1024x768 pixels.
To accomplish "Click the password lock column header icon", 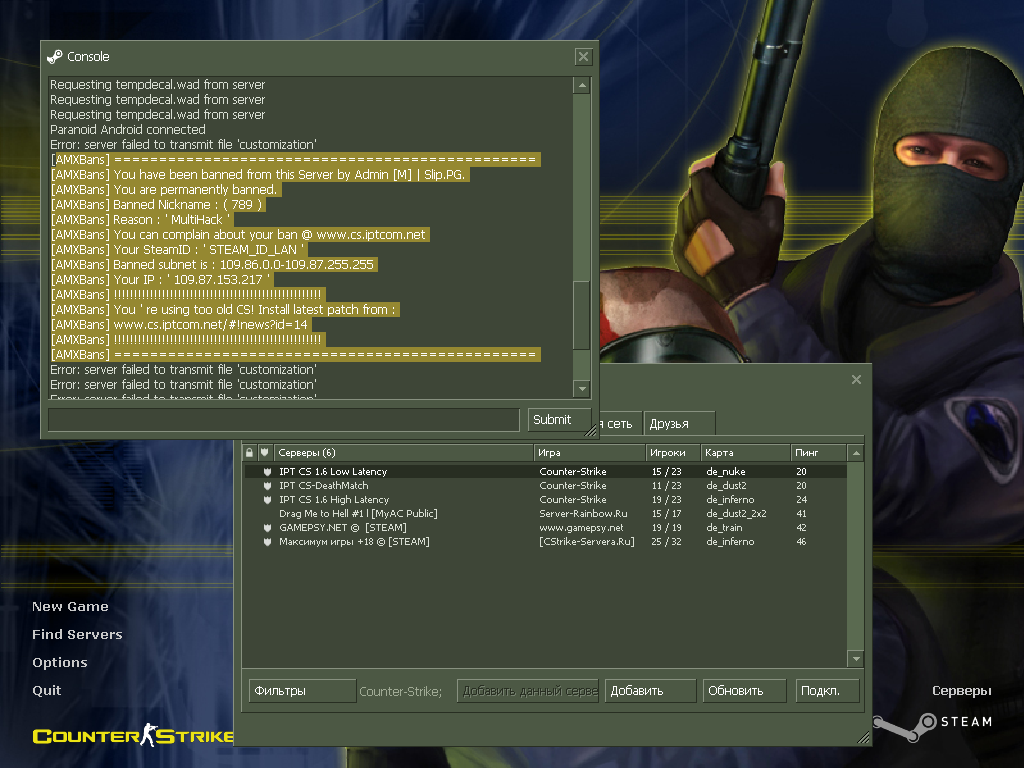I will (249, 452).
